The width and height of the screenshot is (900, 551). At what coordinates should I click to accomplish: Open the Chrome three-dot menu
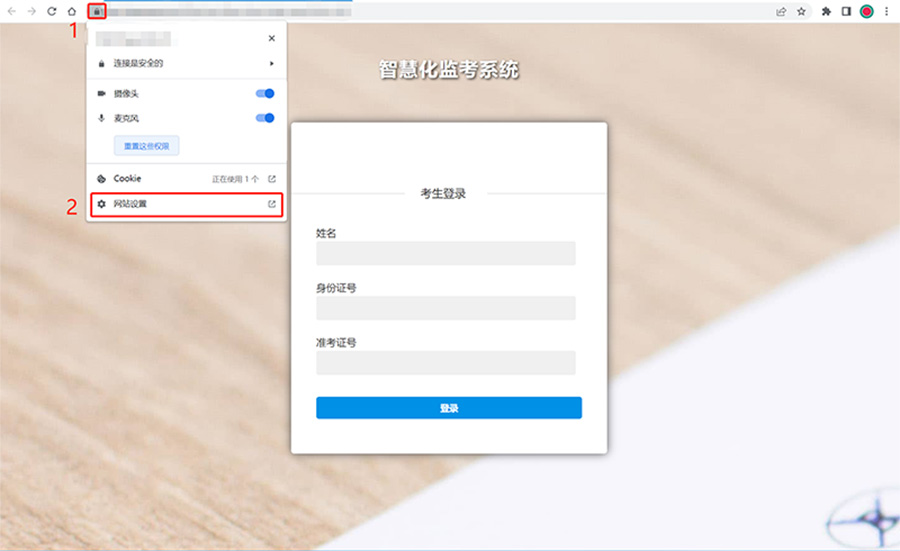click(x=886, y=11)
